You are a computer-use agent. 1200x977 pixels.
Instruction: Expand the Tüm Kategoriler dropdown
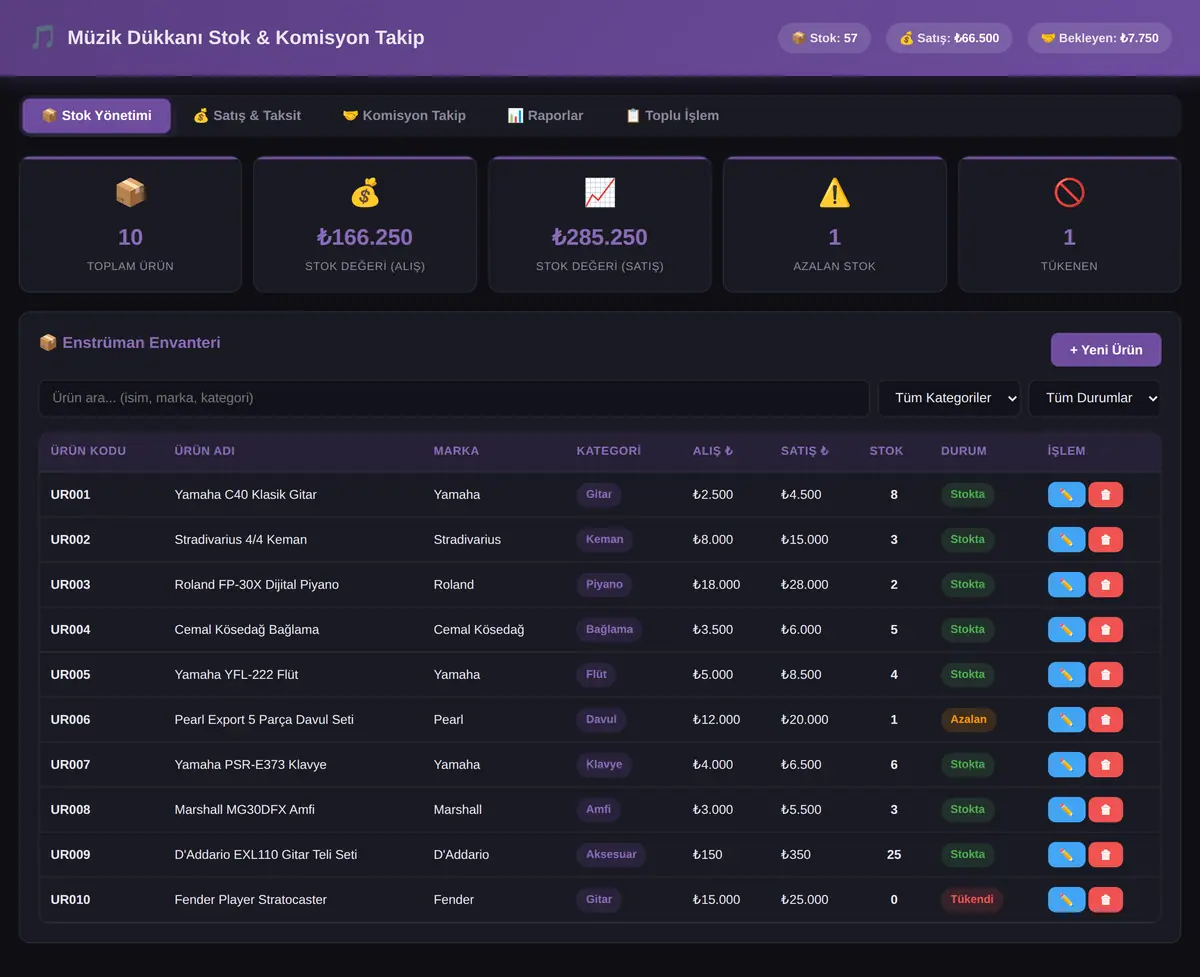tap(949, 398)
